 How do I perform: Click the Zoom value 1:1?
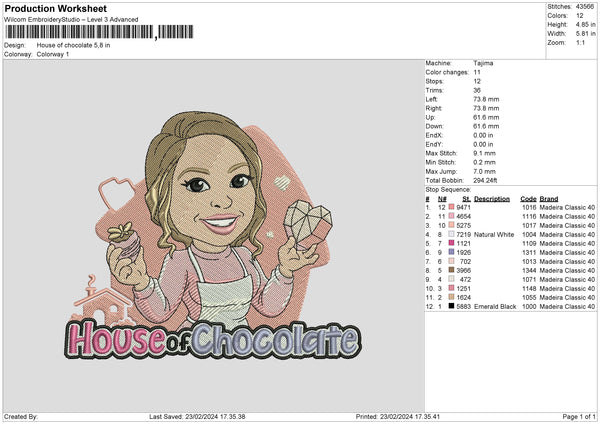point(580,42)
